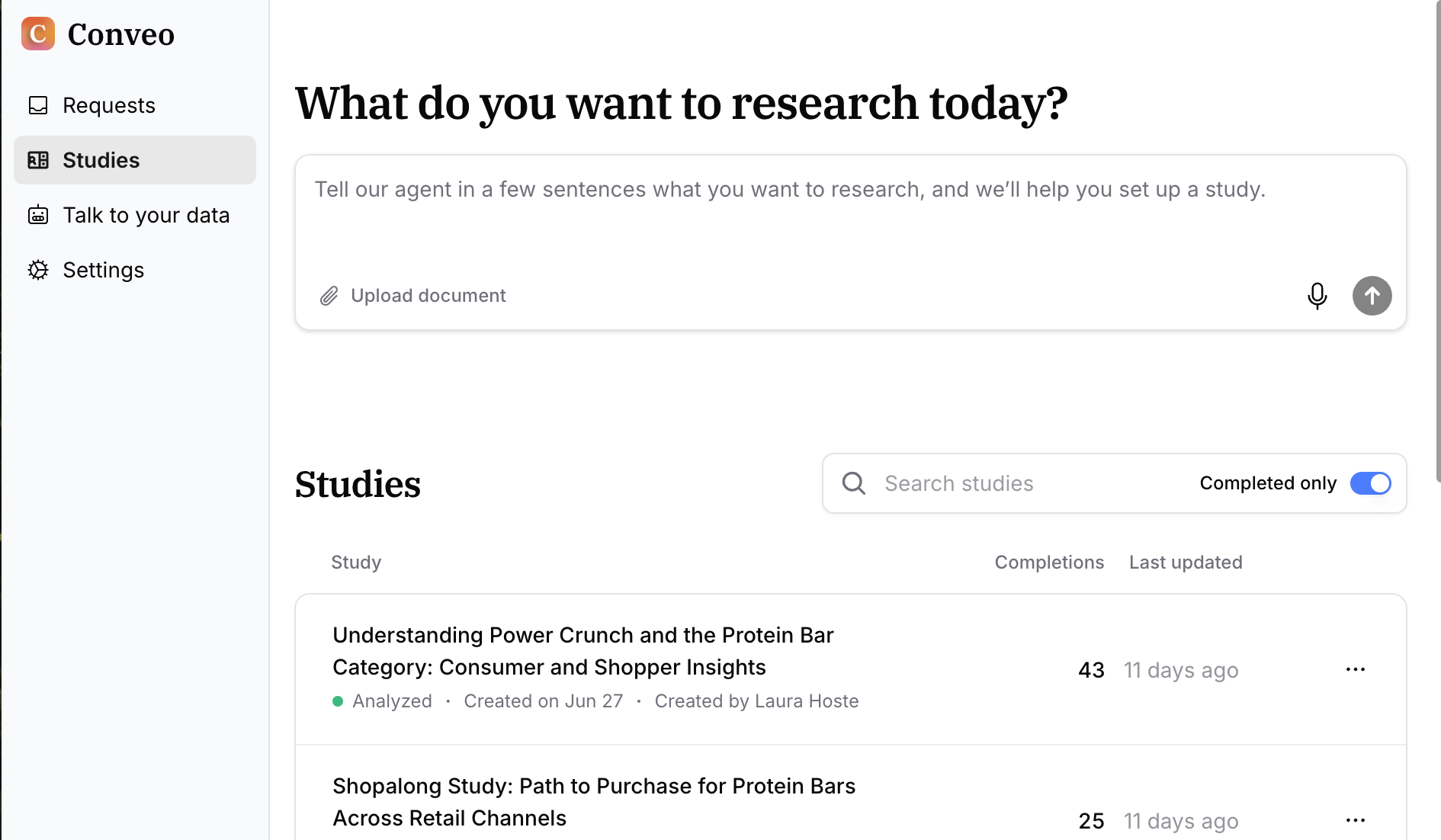Click the search magnifier icon
Screen dimensions: 1441x840
[x=853, y=483]
